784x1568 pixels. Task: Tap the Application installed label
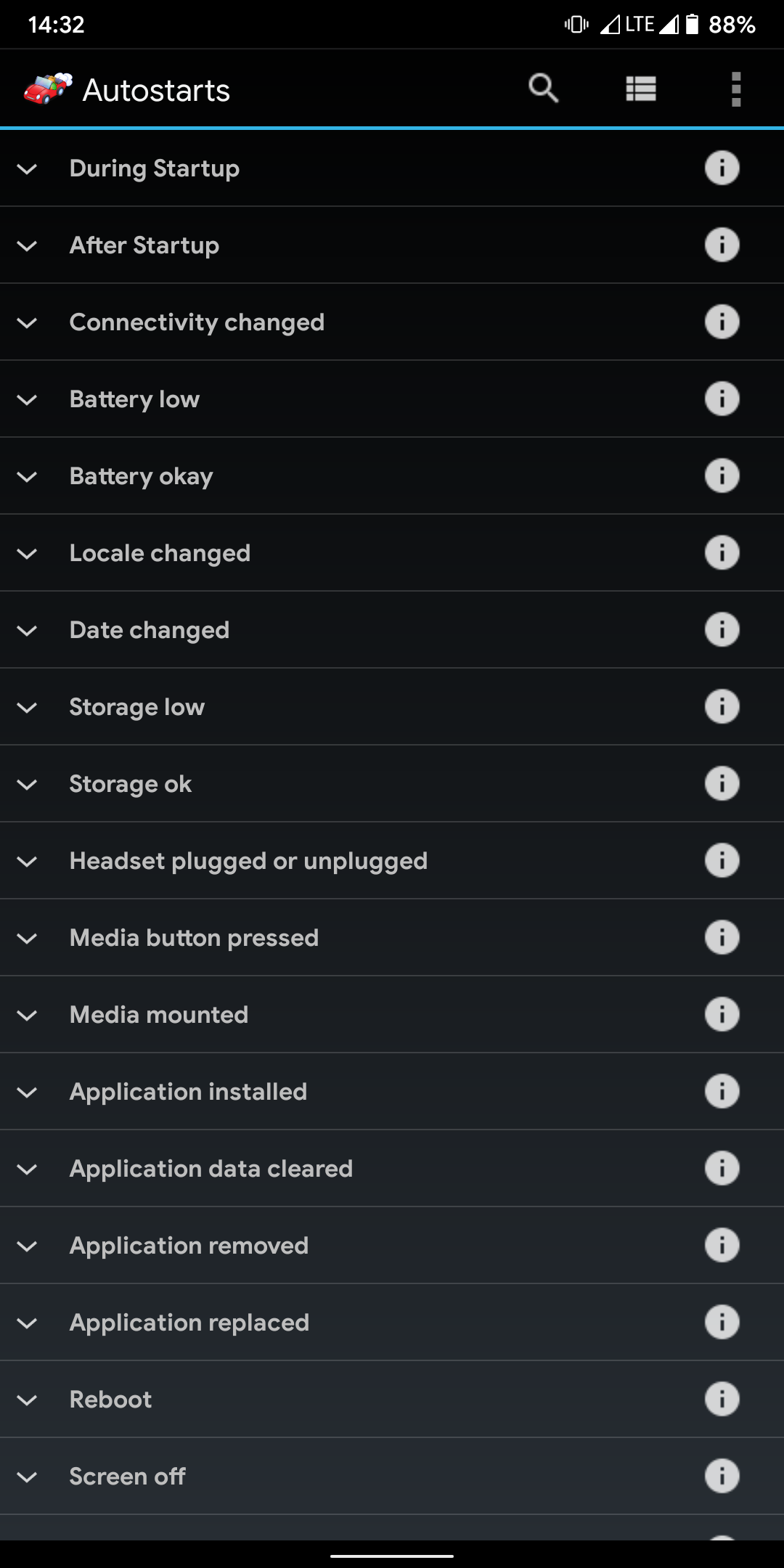(x=188, y=1092)
